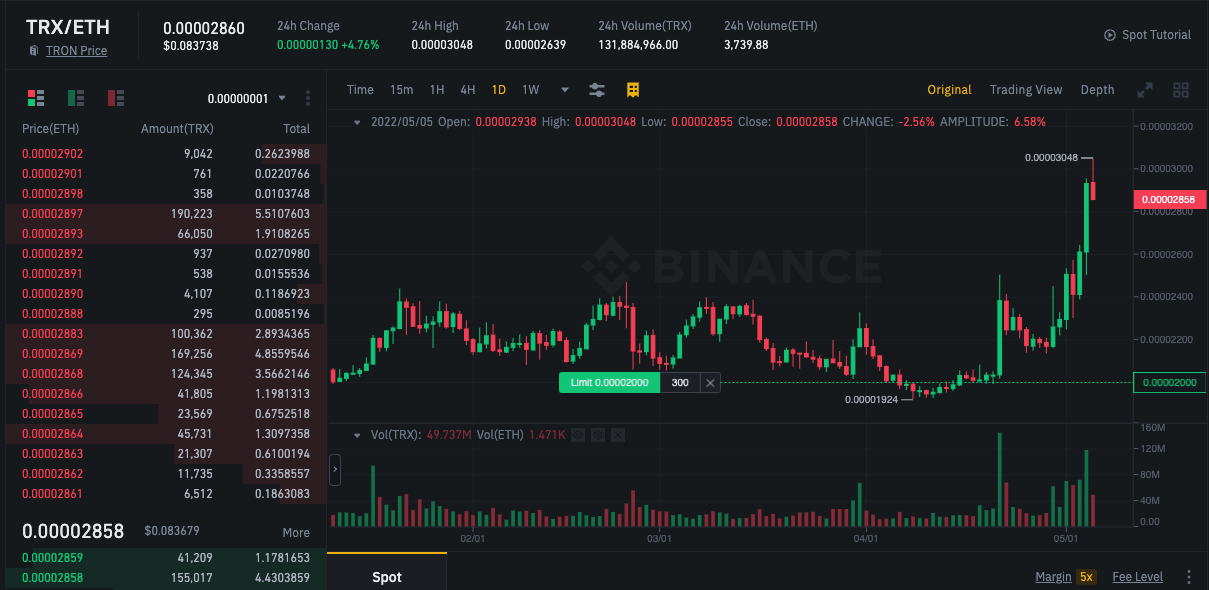Click the 24h Volume(TRX) value 131,884,966.00
The height and width of the screenshot is (590, 1209).
pos(638,44)
